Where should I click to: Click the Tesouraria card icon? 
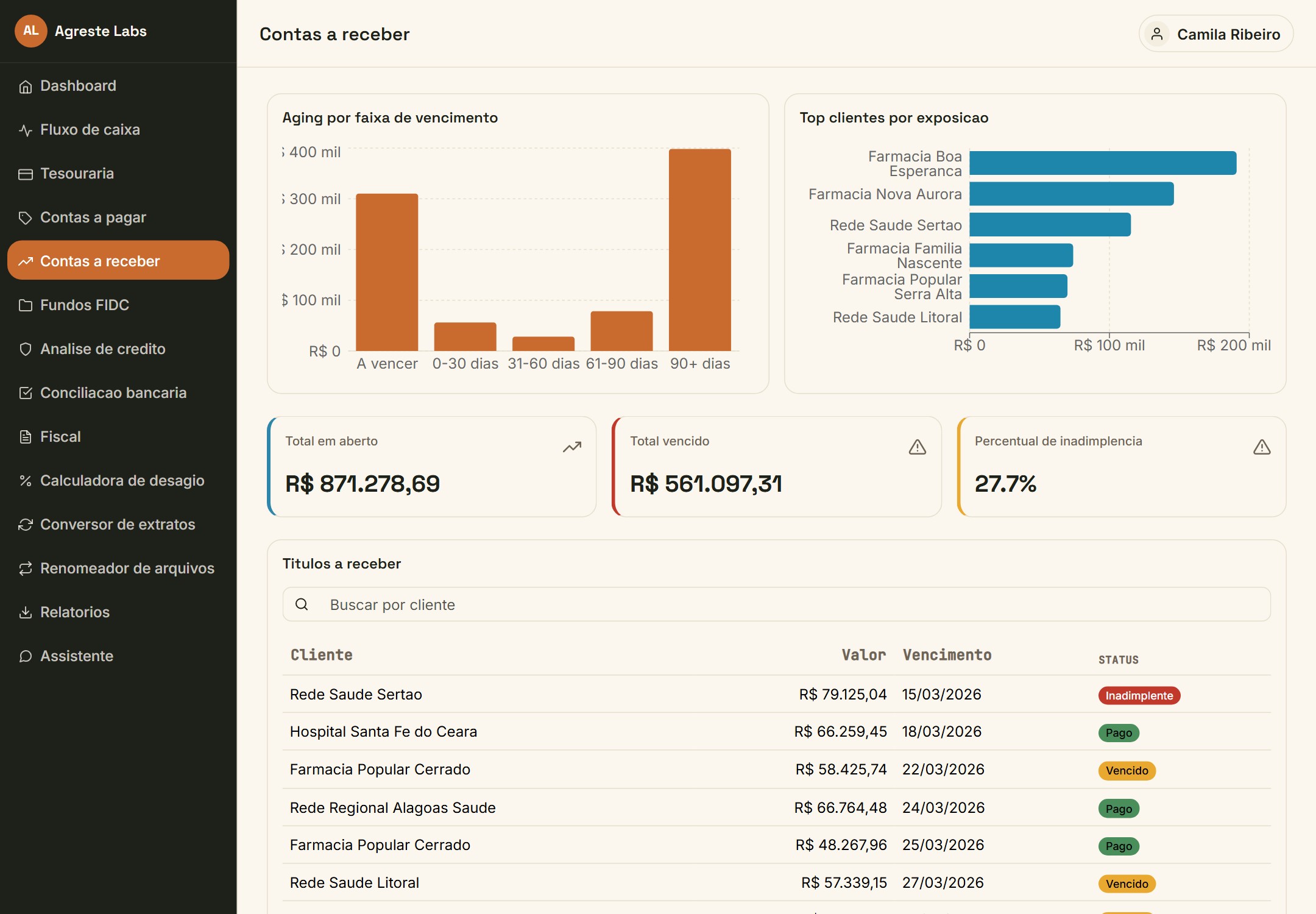point(25,174)
